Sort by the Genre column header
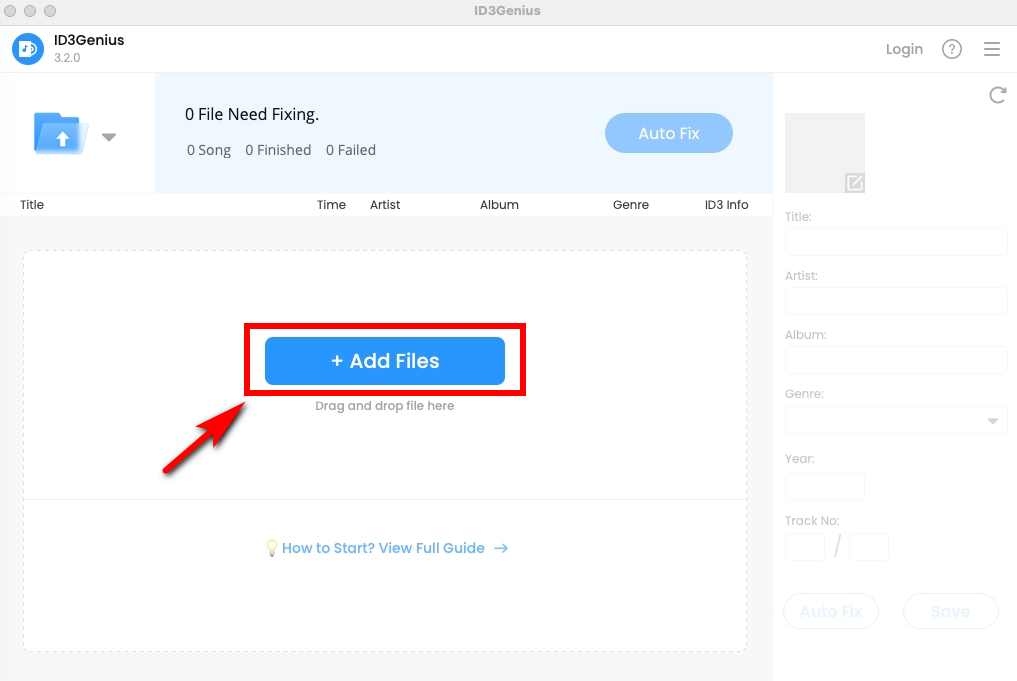This screenshot has width=1017, height=681. [630, 205]
